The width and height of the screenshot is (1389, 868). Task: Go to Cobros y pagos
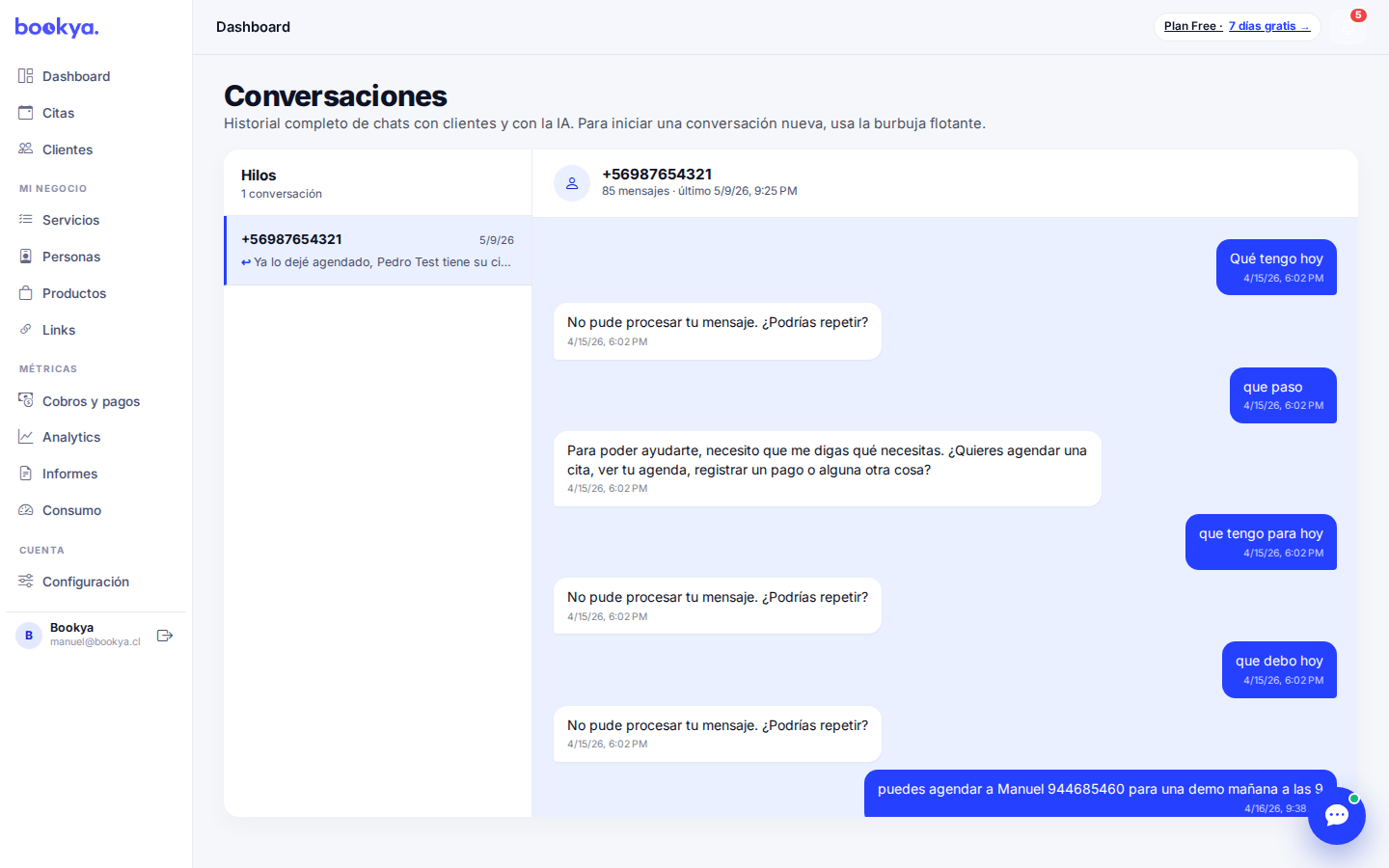click(x=91, y=401)
